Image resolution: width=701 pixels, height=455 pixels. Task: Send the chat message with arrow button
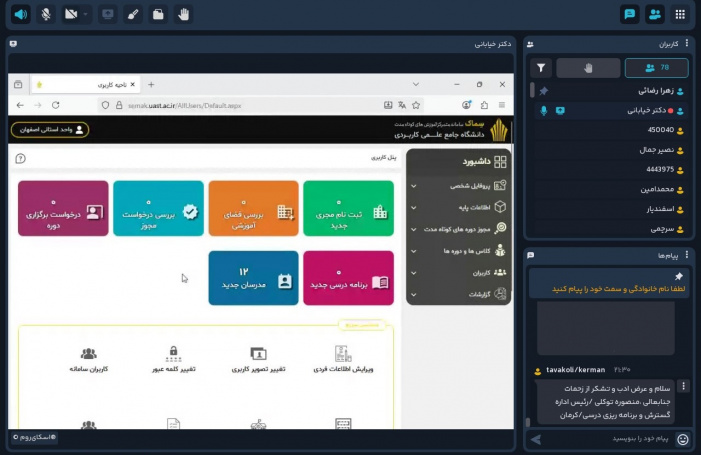point(536,438)
